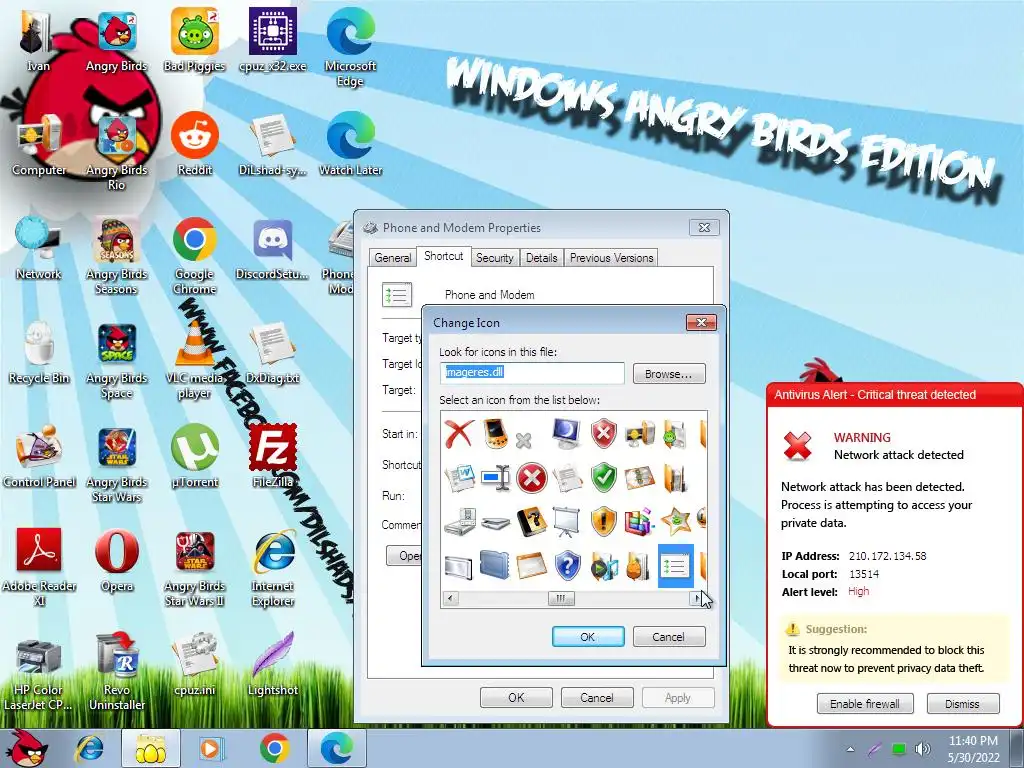1024x768 pixels.
Task: Launch Internet Explorer from taskbar
Action: coord(89,748)
